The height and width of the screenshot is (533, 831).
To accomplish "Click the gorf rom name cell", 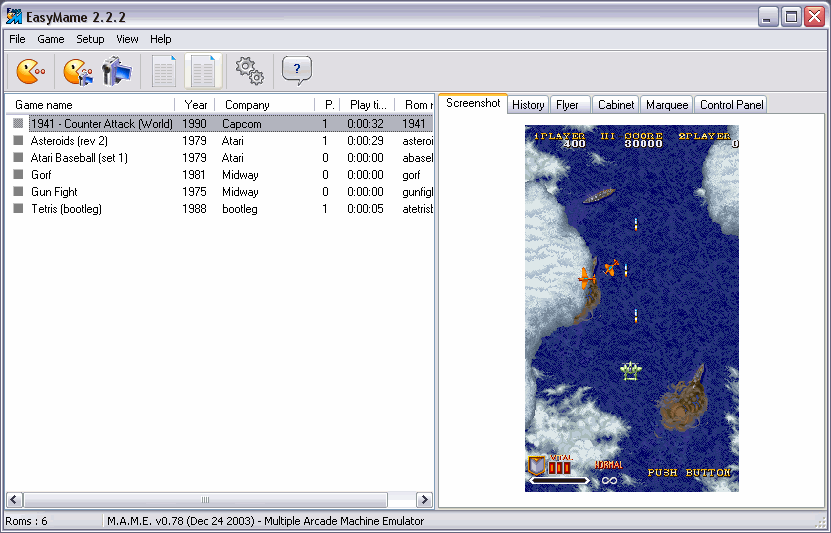I will tap(411, 175).
